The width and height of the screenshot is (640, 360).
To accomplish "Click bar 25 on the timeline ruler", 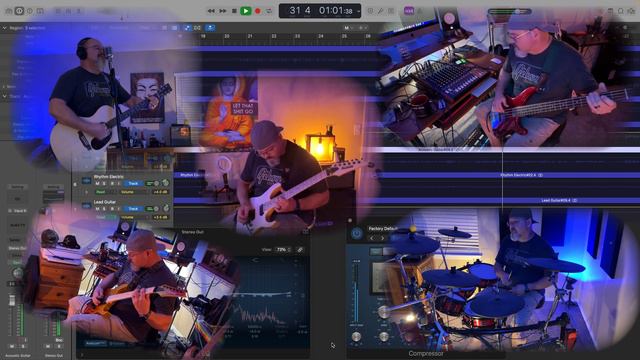I will click(x=344, y=36).
